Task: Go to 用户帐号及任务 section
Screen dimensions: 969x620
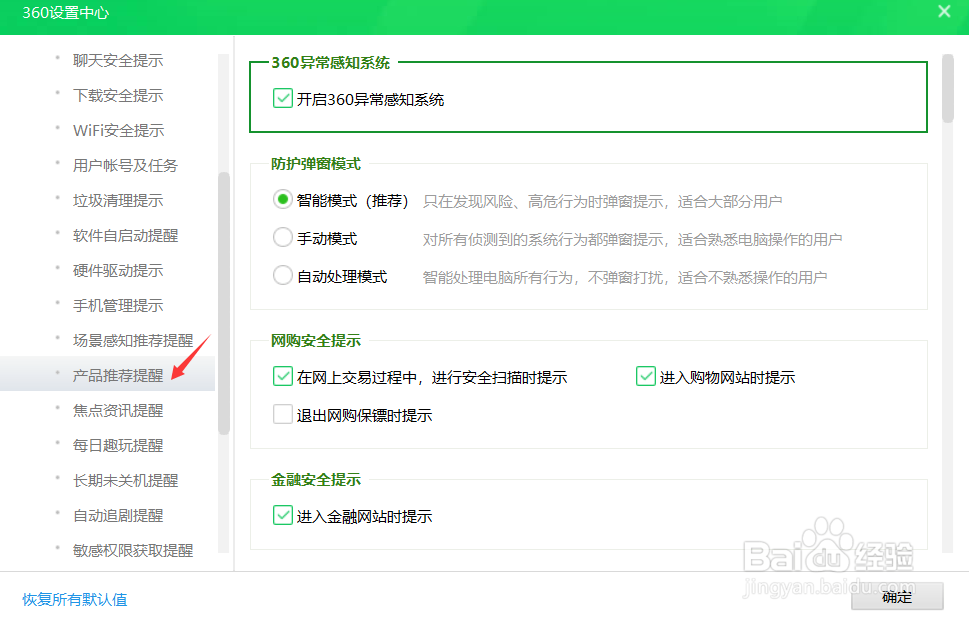Action: click(125, 166)
